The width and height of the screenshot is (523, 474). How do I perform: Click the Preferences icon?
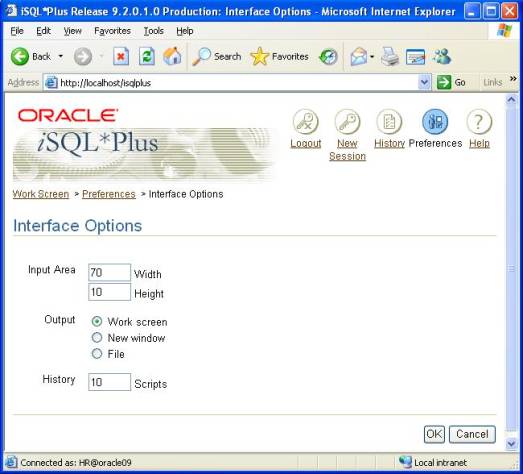[x=435, y=122]
